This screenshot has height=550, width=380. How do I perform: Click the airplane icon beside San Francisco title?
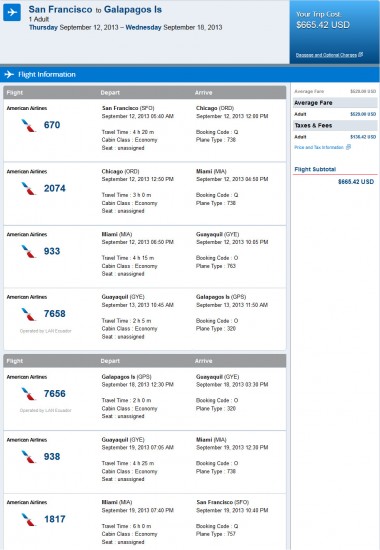[12, 13]
